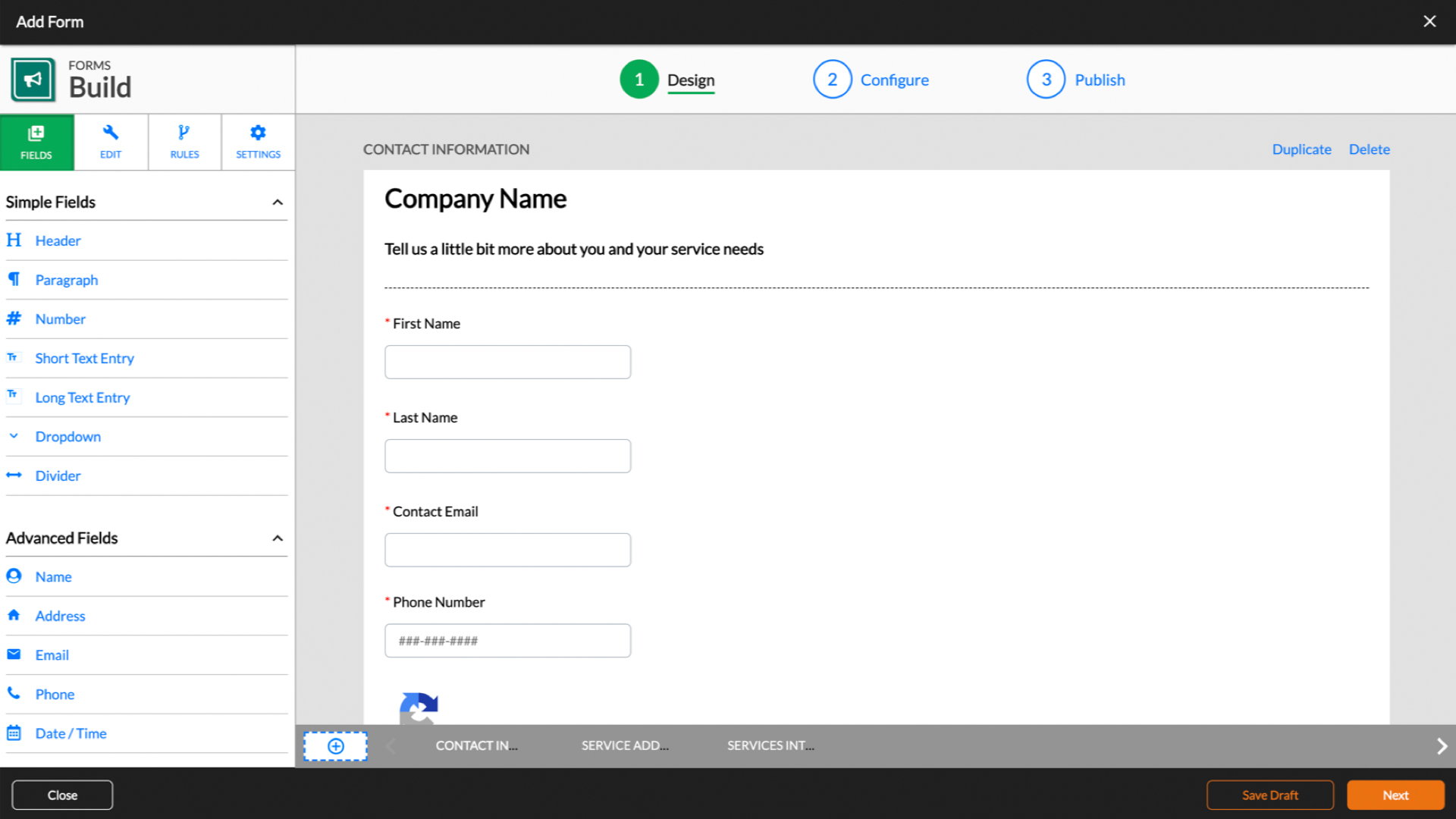The width and height of the screenshot is (1456, 819).
Task: Collapse the Advanced Fields section
Action: coord(278,538)
